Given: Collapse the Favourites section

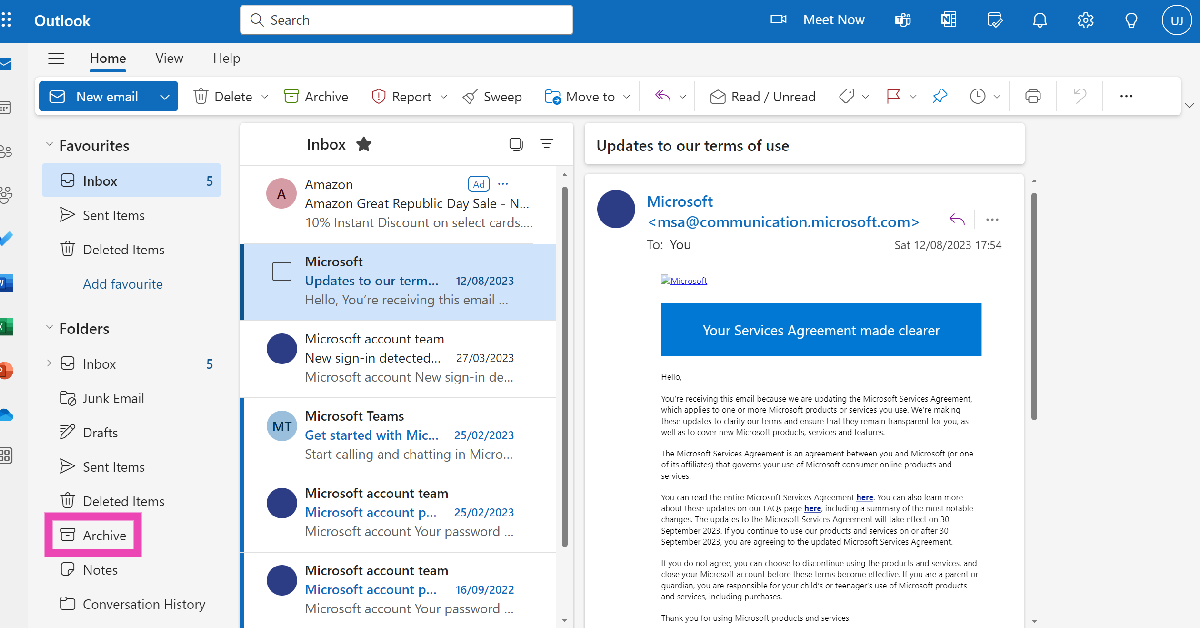Looking at the screenshot, I should (49, 146).
